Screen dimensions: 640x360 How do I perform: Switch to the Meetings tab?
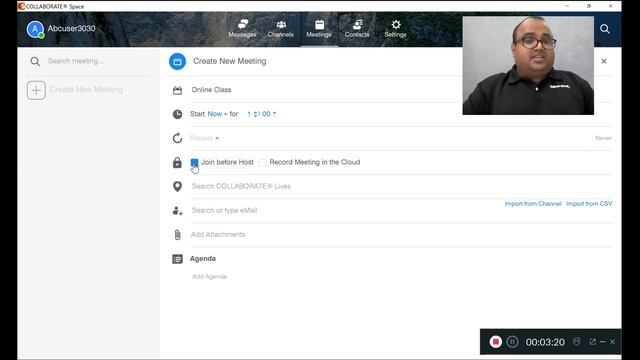(x=319, y=29)
